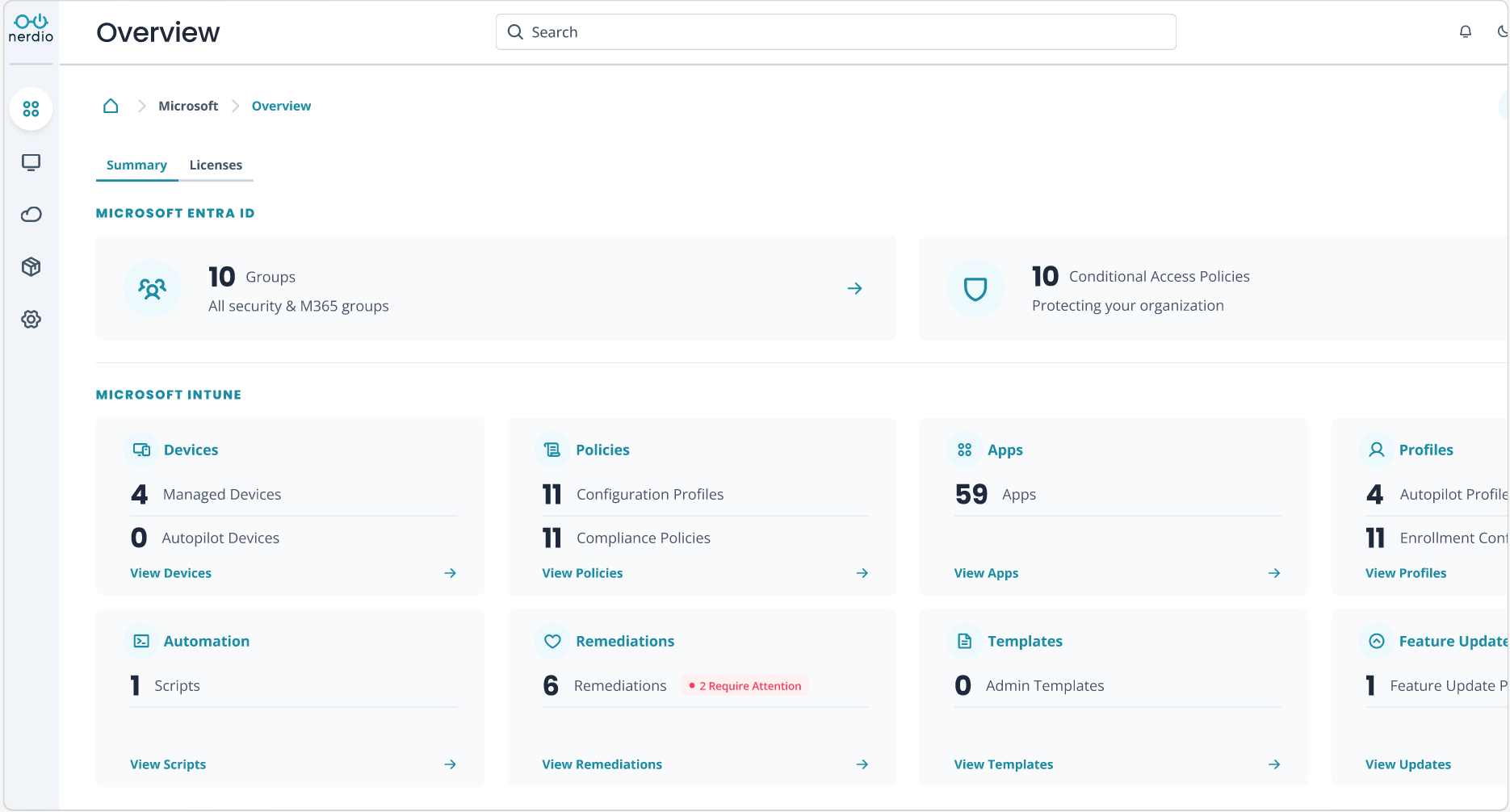Focus the Search input field

click(836, 32)
